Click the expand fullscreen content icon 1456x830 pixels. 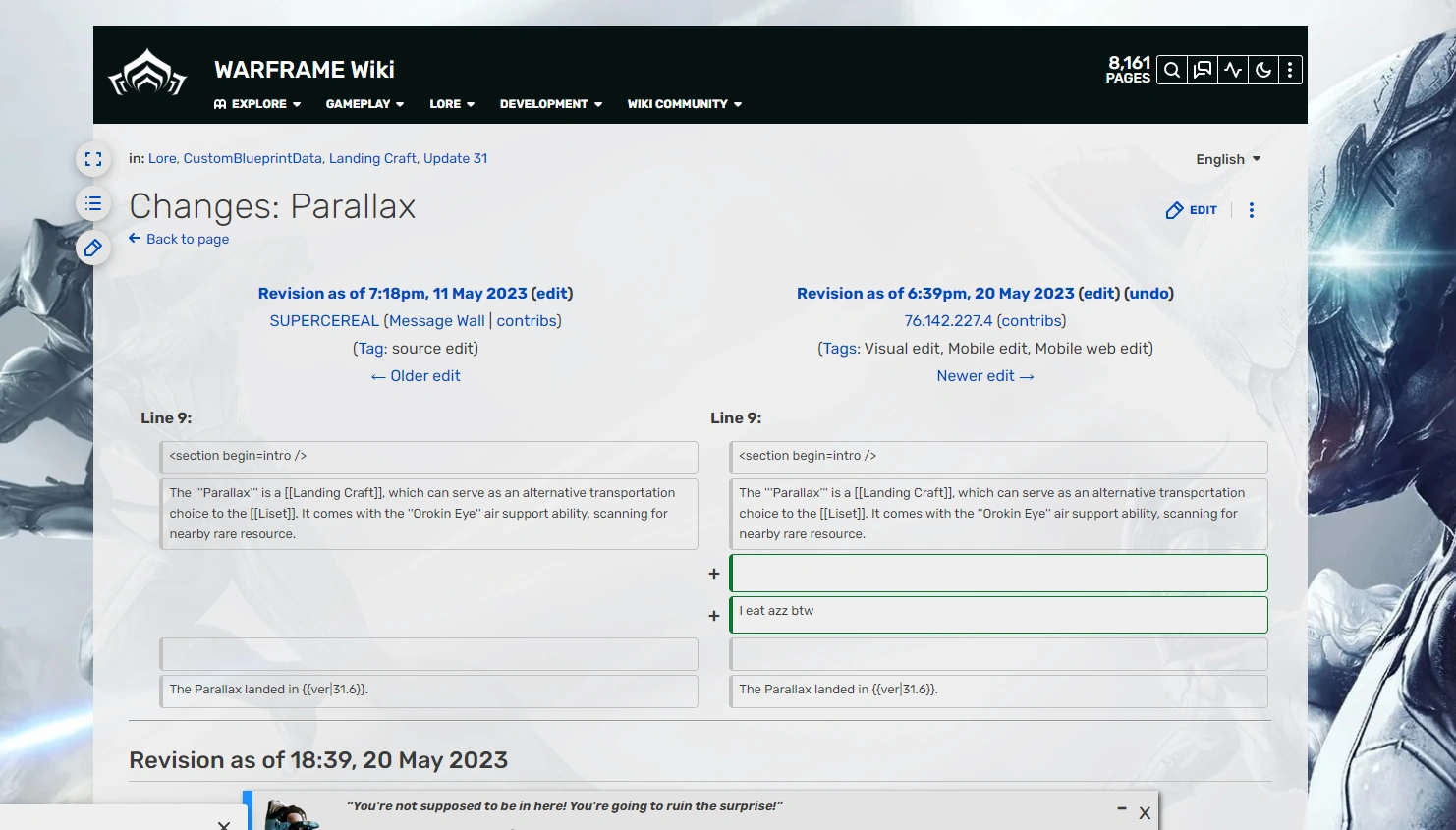pos(93,159)
